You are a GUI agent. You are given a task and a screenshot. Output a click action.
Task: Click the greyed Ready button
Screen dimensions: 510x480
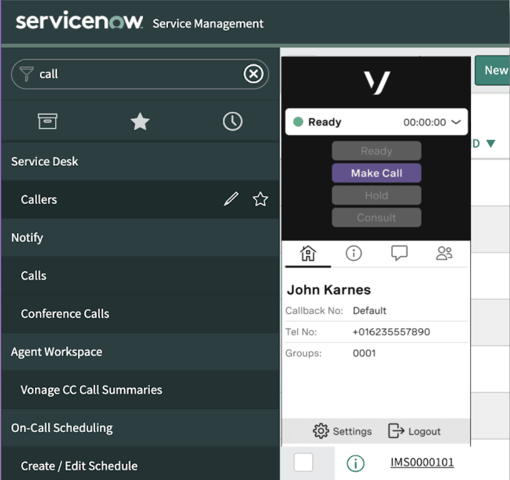376,151
